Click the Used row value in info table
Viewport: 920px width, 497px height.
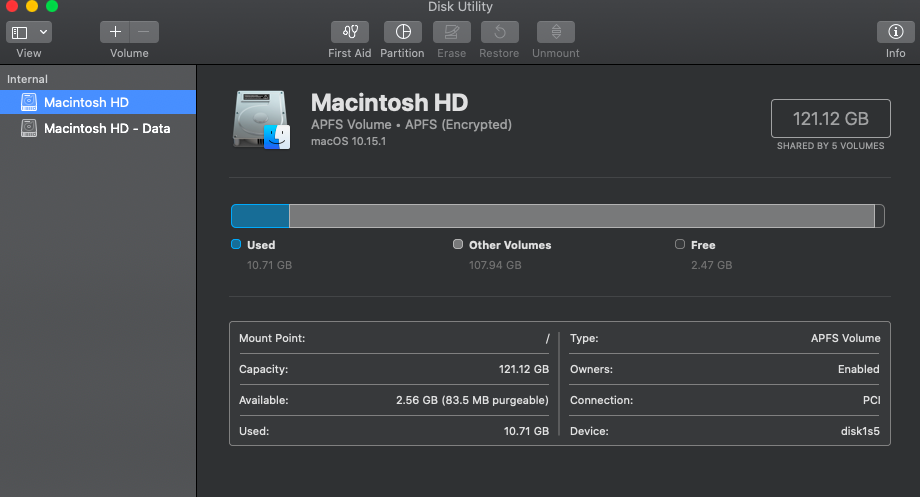tap(526, 431)
